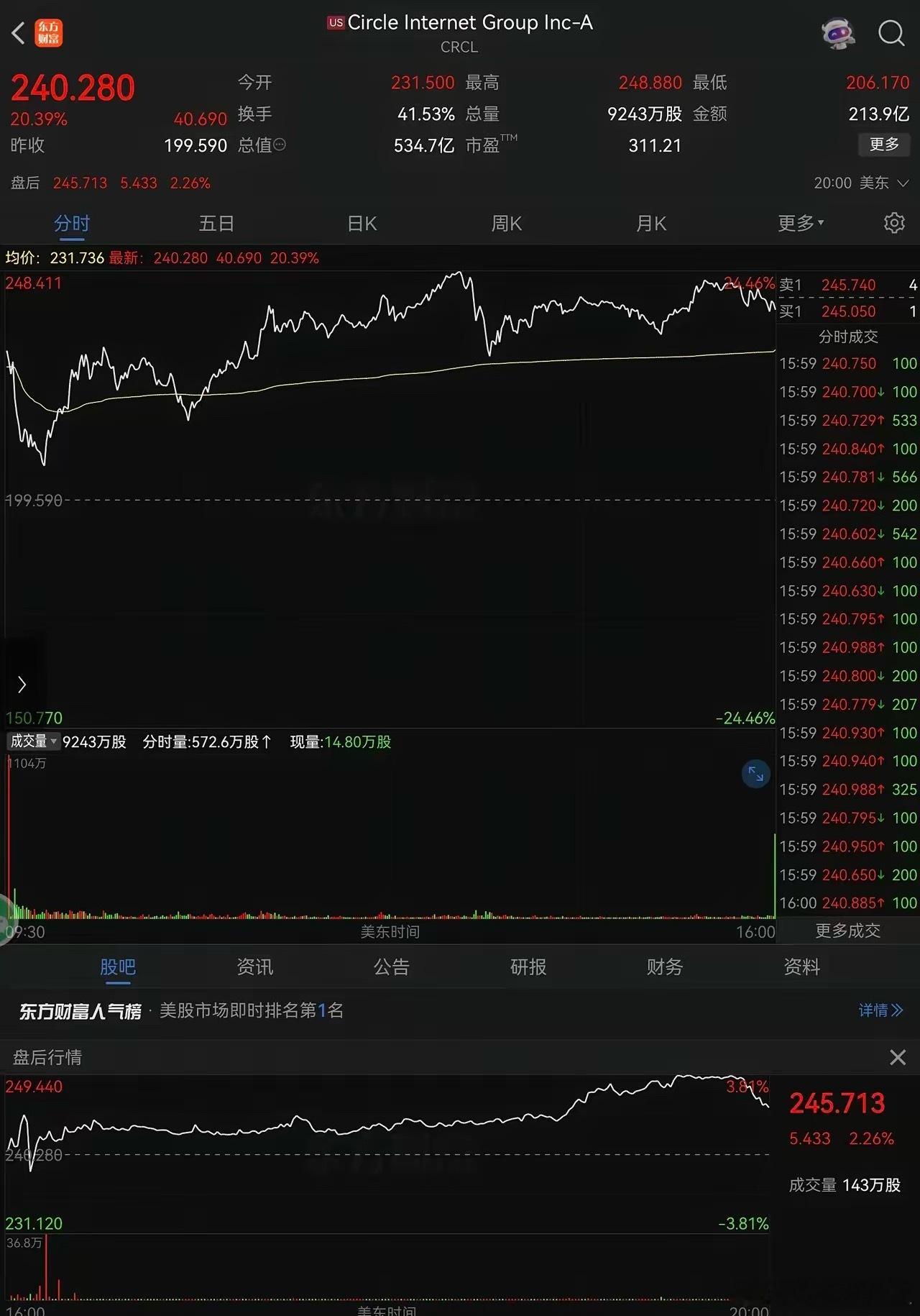Viewport: 920px width, 1316px height.
Task: Switch to the 五日 chart tab
Action: (216, 224)
